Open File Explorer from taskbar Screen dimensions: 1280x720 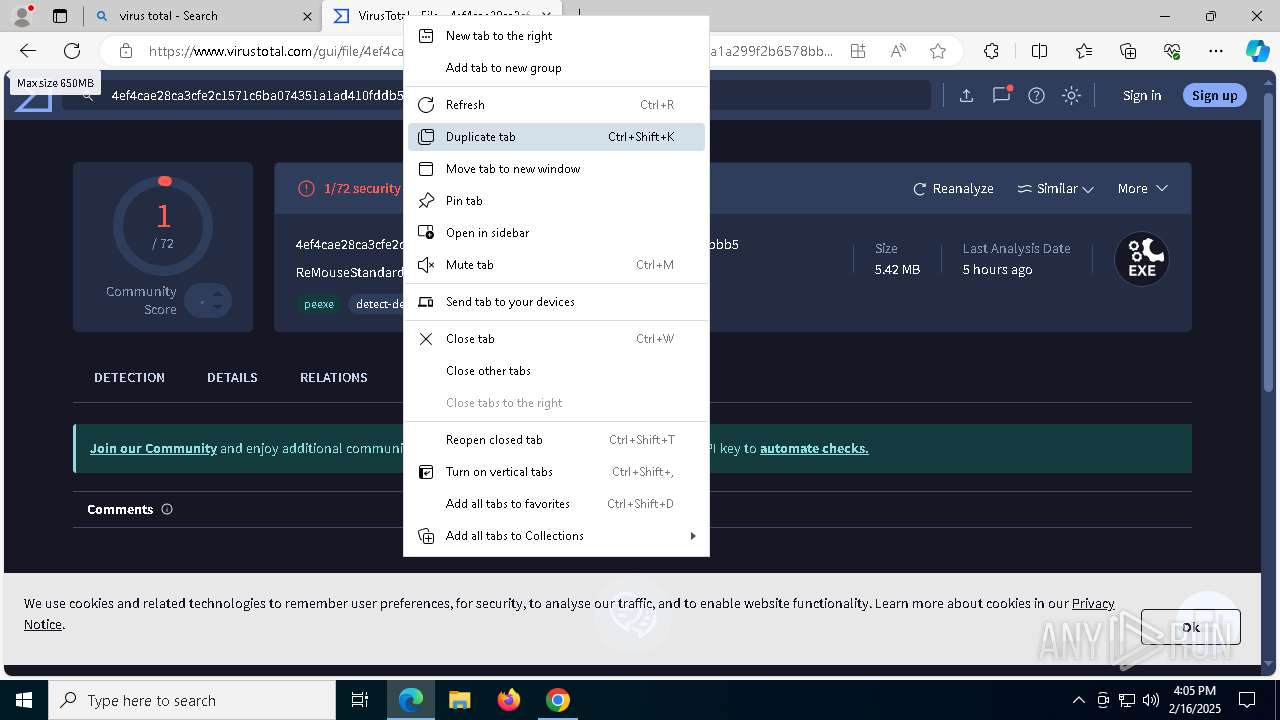(459, 700)
